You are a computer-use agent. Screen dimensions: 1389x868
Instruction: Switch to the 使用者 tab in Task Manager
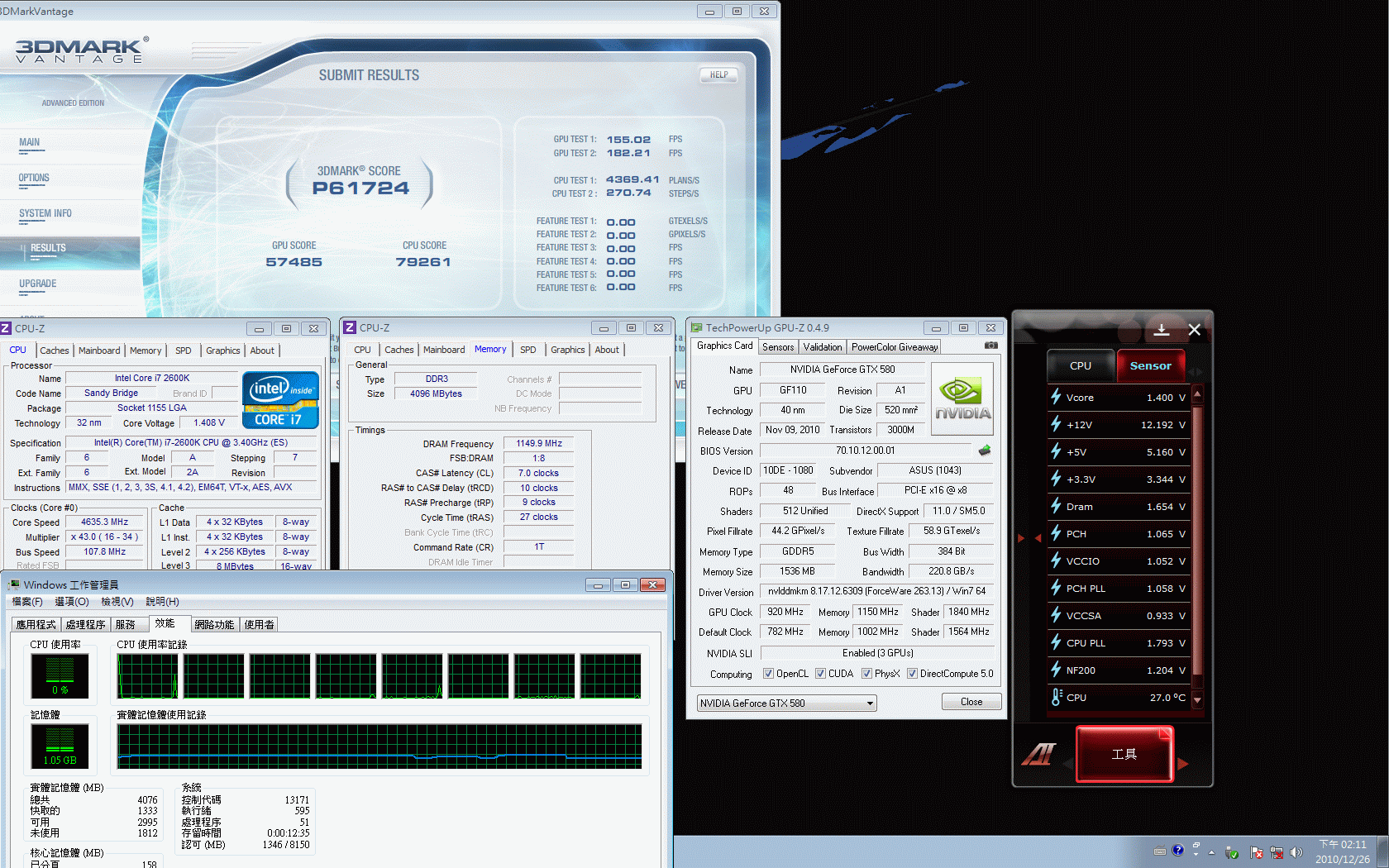coord(260,625)
